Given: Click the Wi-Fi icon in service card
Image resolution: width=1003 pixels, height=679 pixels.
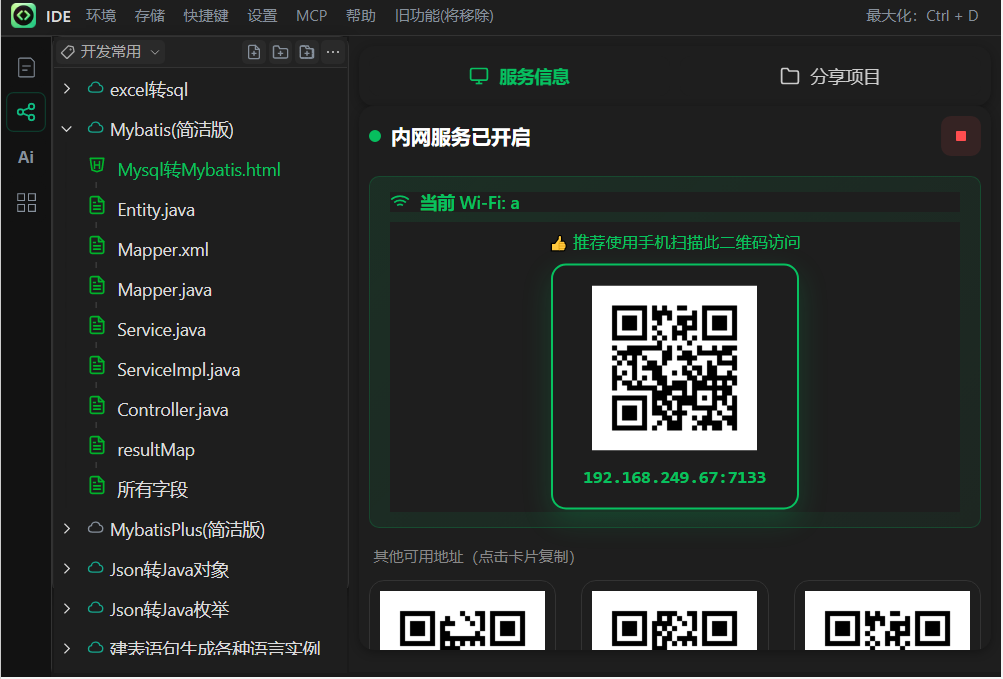Looking at the screenshot, I should (400, 202).
